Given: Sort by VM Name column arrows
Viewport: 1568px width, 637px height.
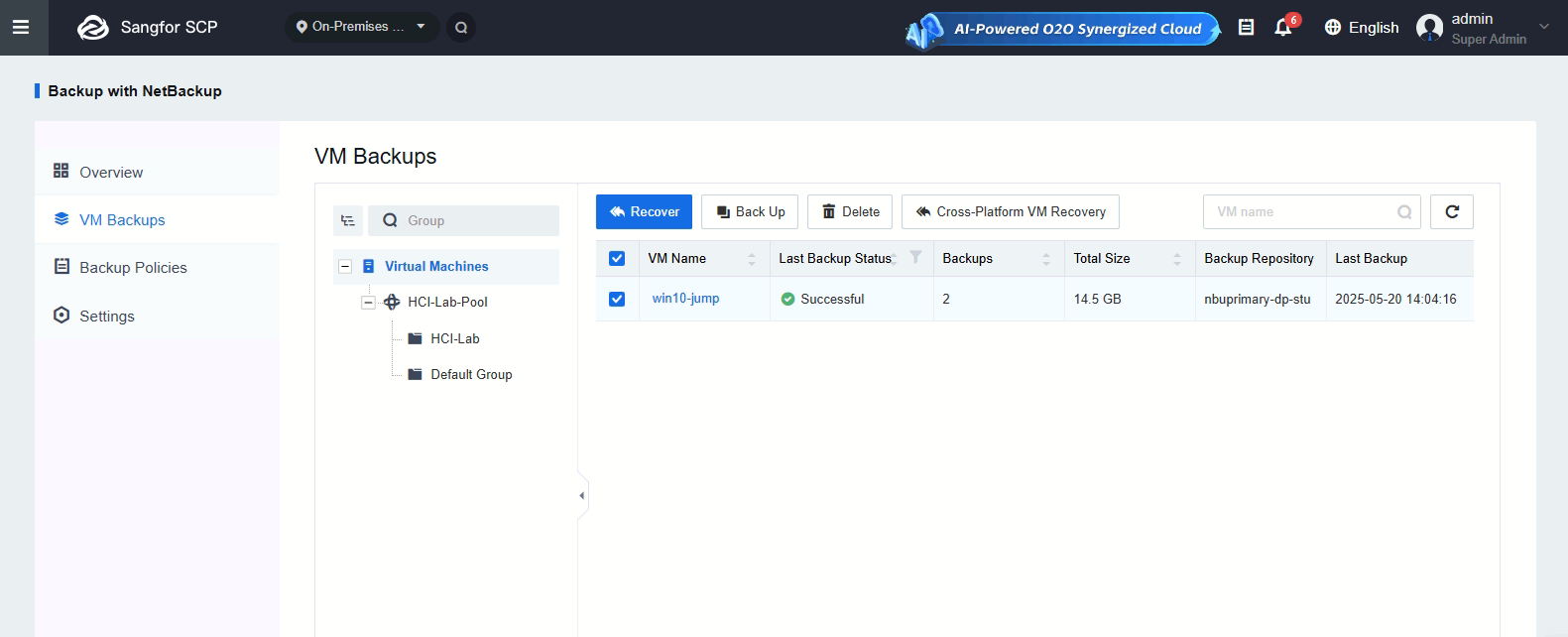Looking at the screenshot, I should coord(752,259).
